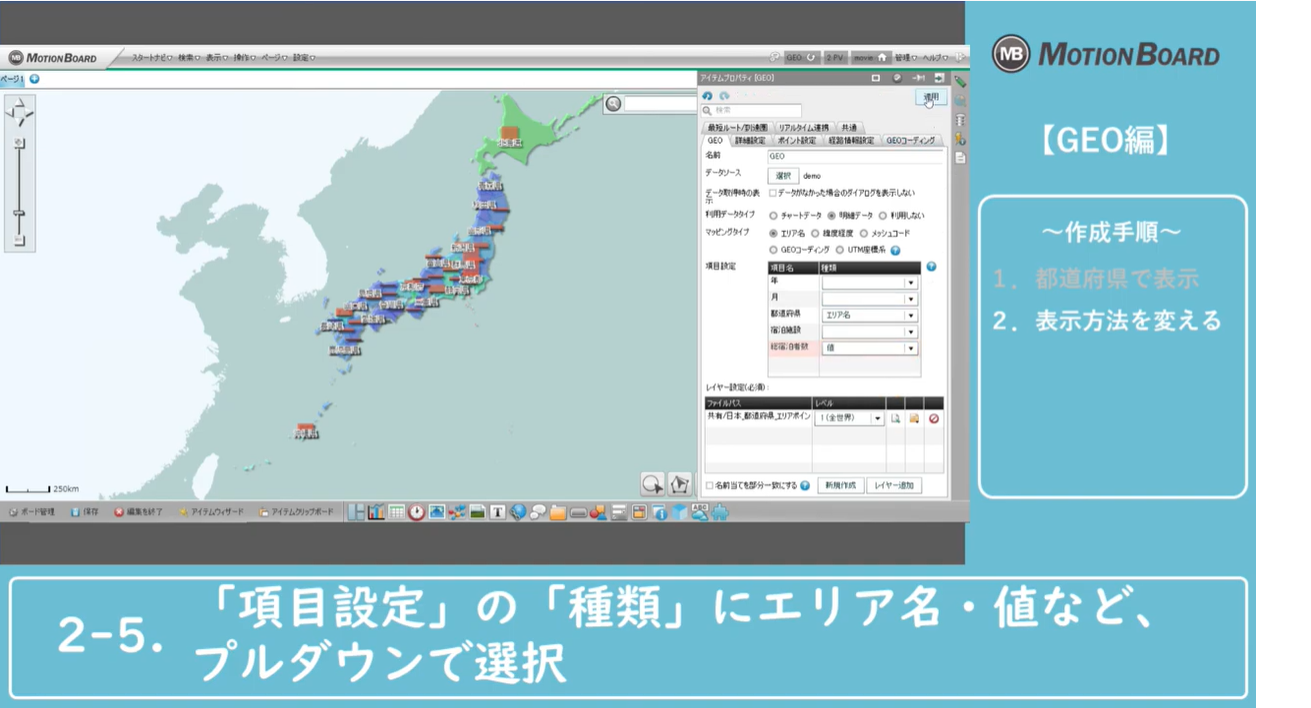1311x708 pixels.
Task: Click the redo arrow in item properties
Action: click(x=722, y=96)
